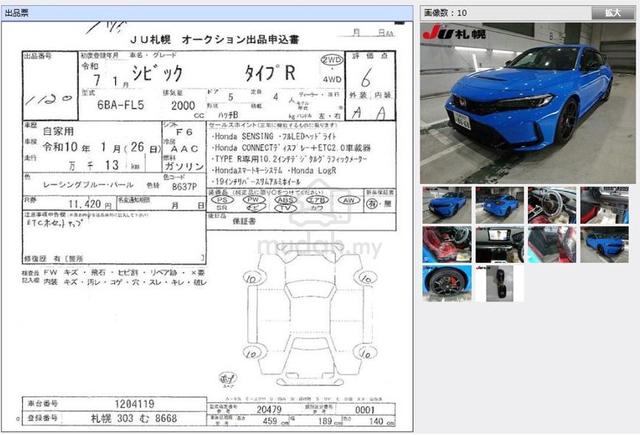The width and height of the screenshot is (640, 435).
Task: Click the evaluation score 6
Action: 366,78
